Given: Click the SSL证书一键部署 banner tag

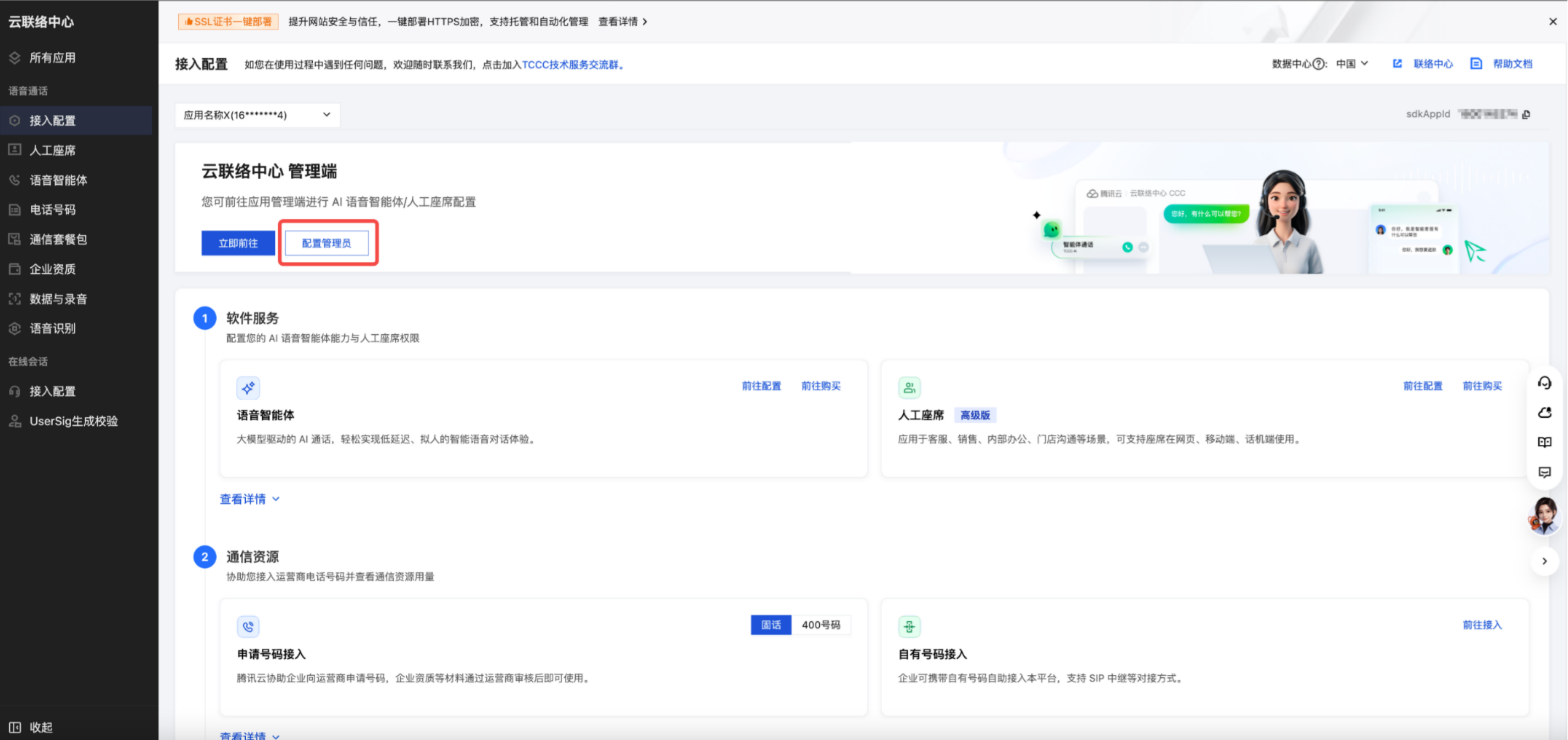Looking at the screenshot, I should 228,21.
